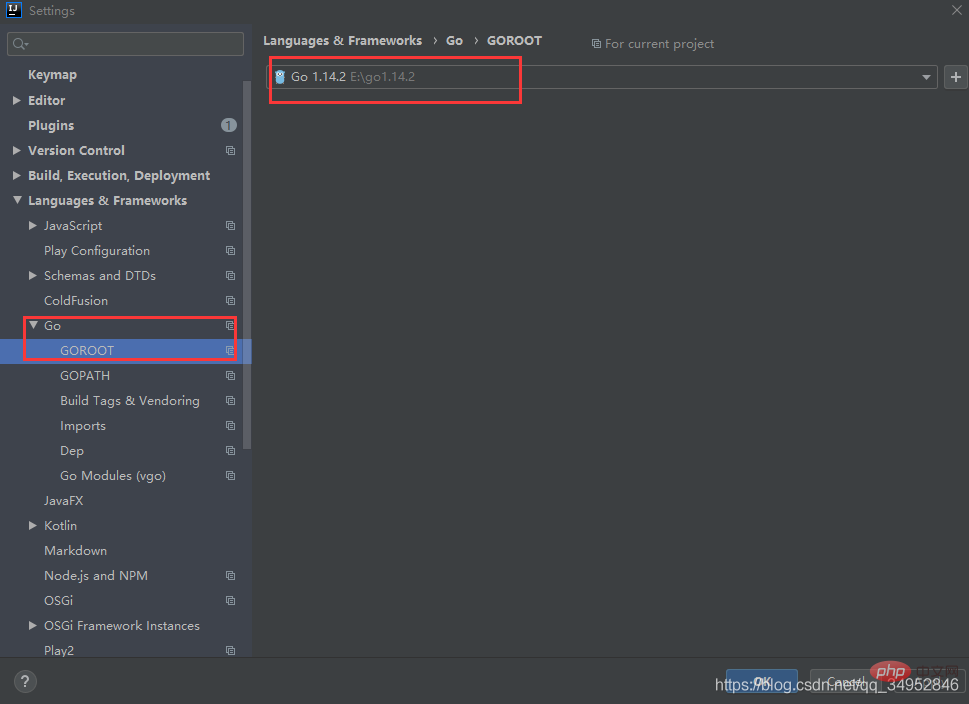Select JavaFX settings page
Image resolution: width=969 pixels, height=704 pixels.
tap(63, 501)
